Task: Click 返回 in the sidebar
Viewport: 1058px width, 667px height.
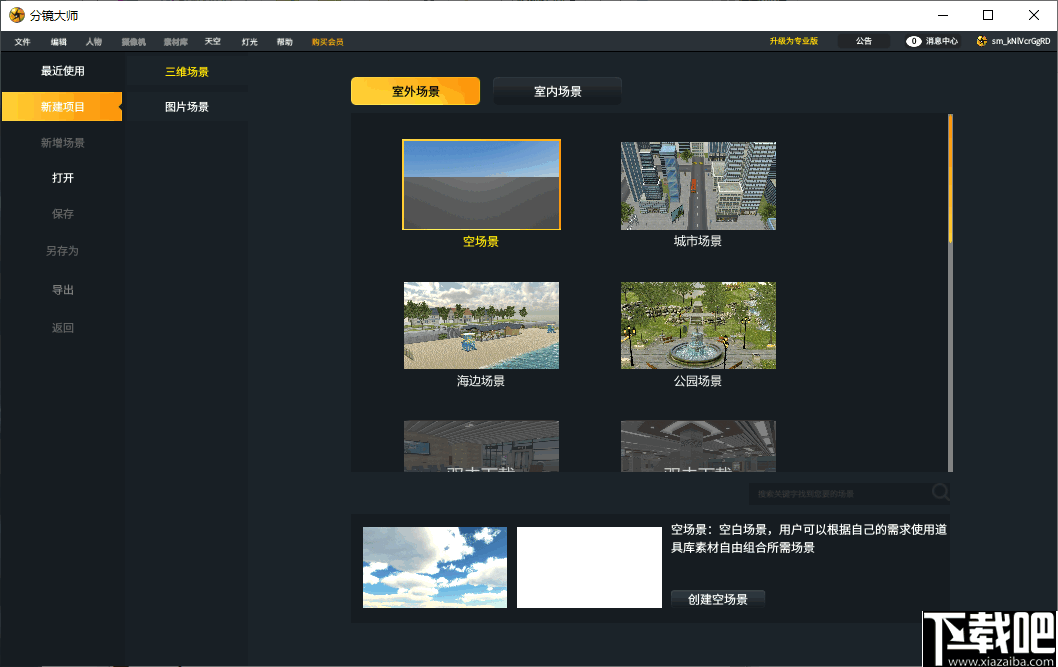Action: [62, 328]
